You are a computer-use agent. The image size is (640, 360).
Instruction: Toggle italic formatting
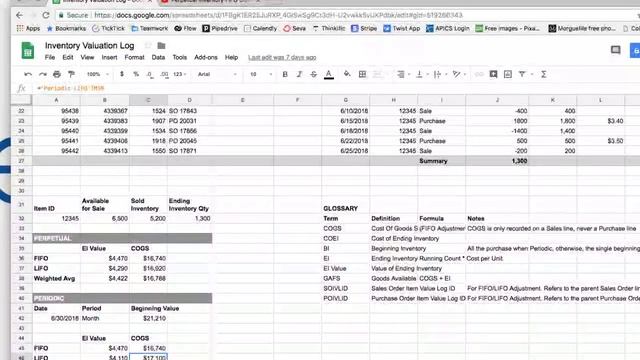(x=299, y=74)
